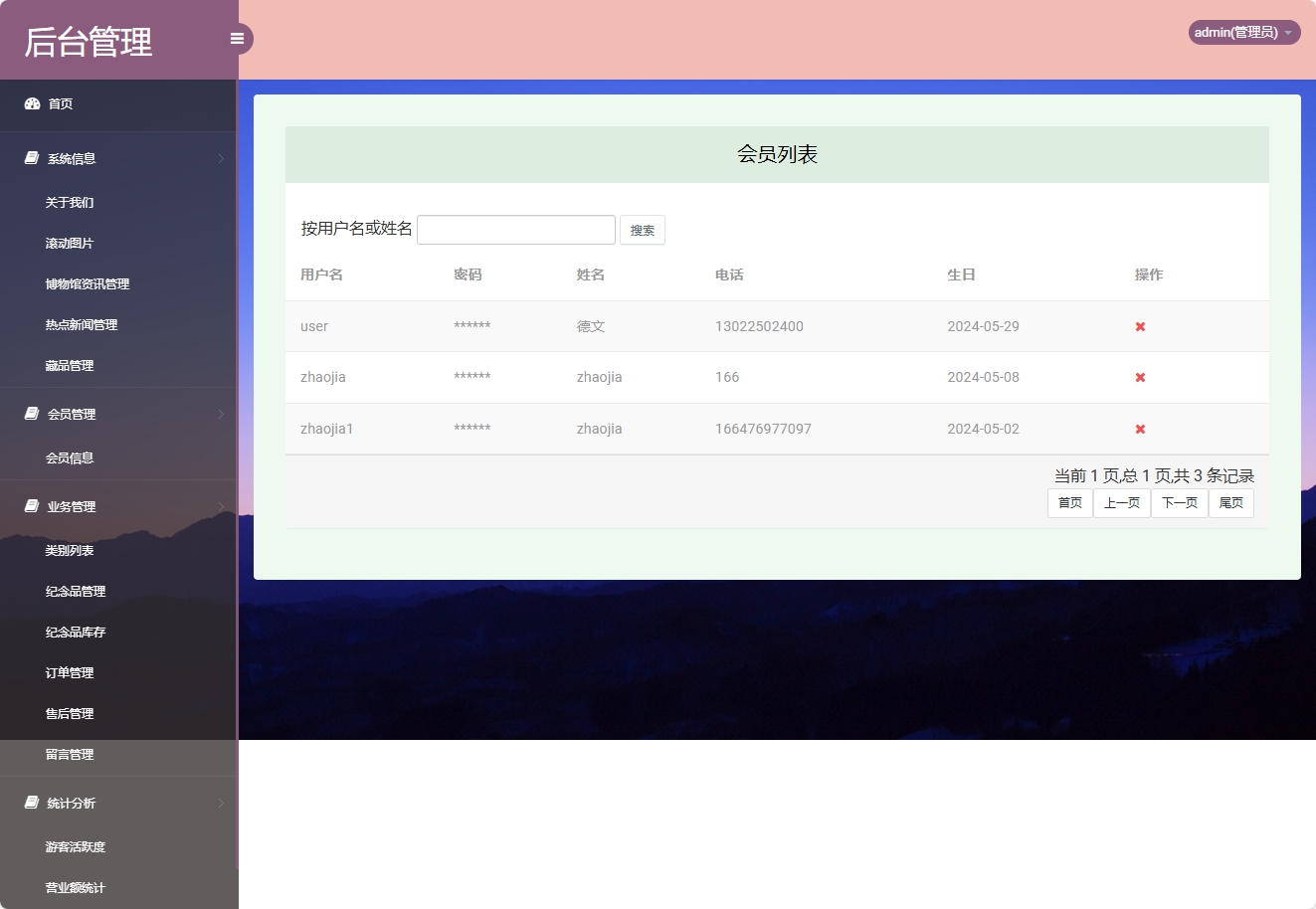
Task: Open the admin(管理员) account dropdown
Action: (x=1242, y=31)
